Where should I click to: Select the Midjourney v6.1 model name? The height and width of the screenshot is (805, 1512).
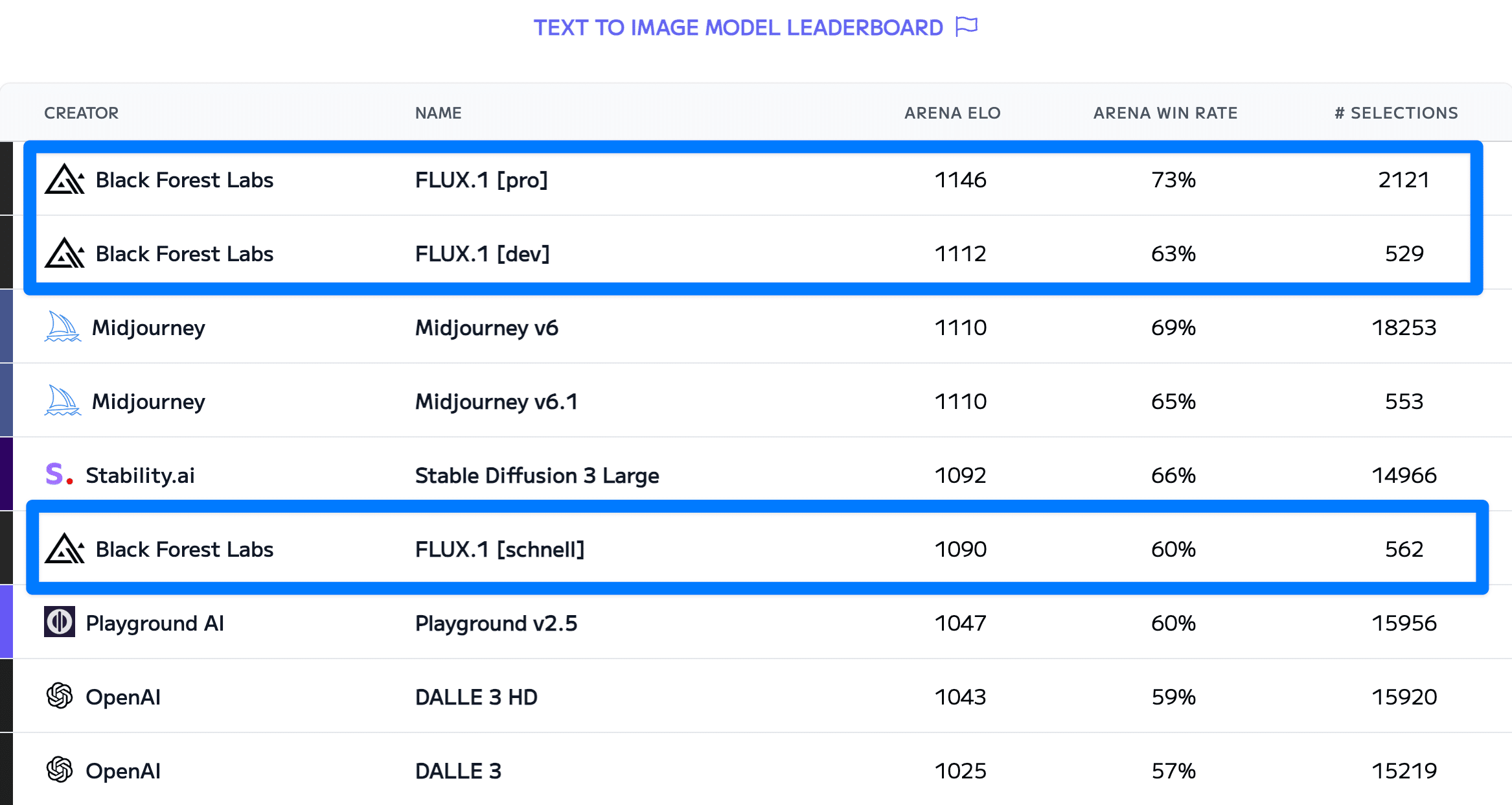[496, 401]
